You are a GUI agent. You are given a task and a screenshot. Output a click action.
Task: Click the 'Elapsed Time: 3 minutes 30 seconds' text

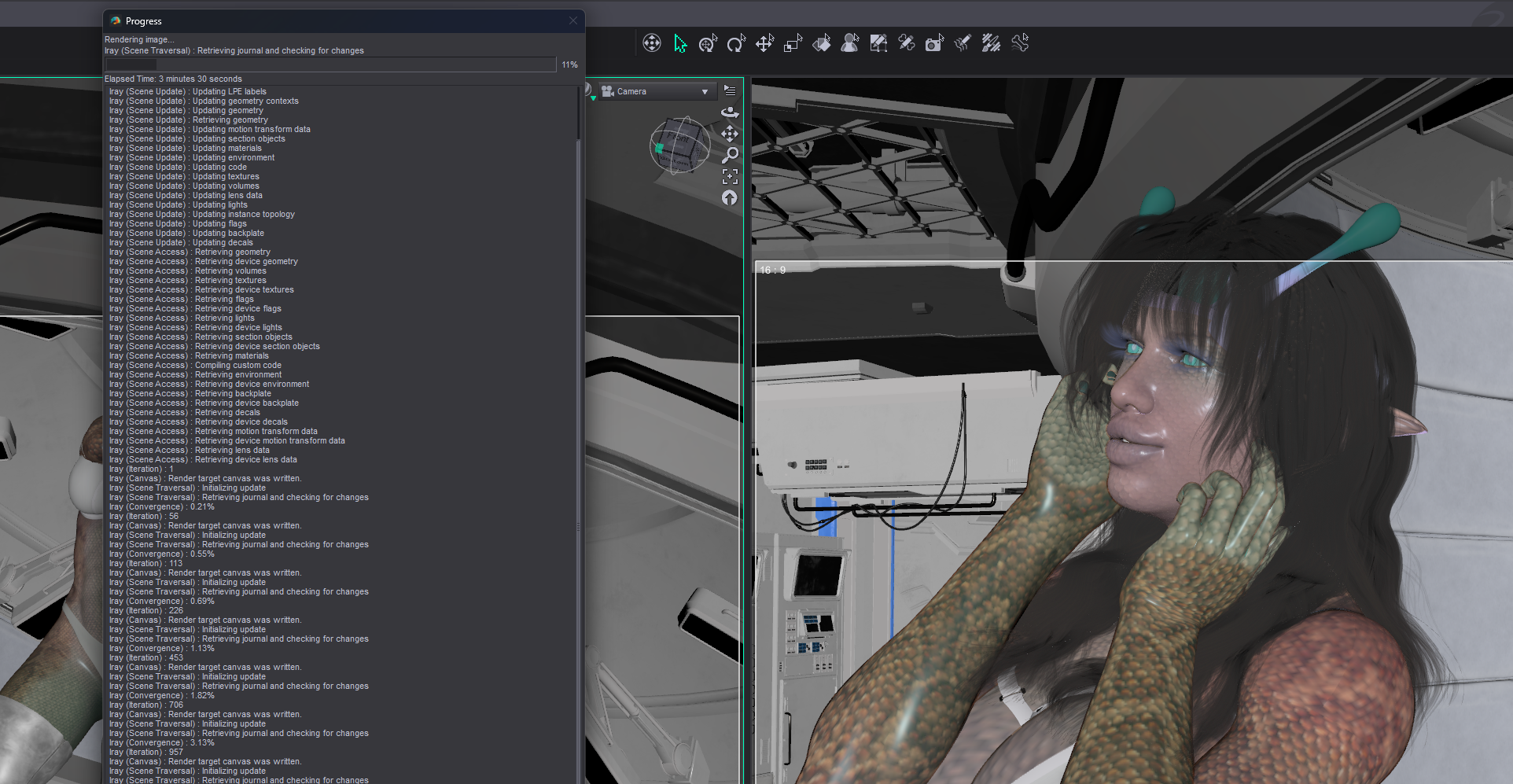173,79
